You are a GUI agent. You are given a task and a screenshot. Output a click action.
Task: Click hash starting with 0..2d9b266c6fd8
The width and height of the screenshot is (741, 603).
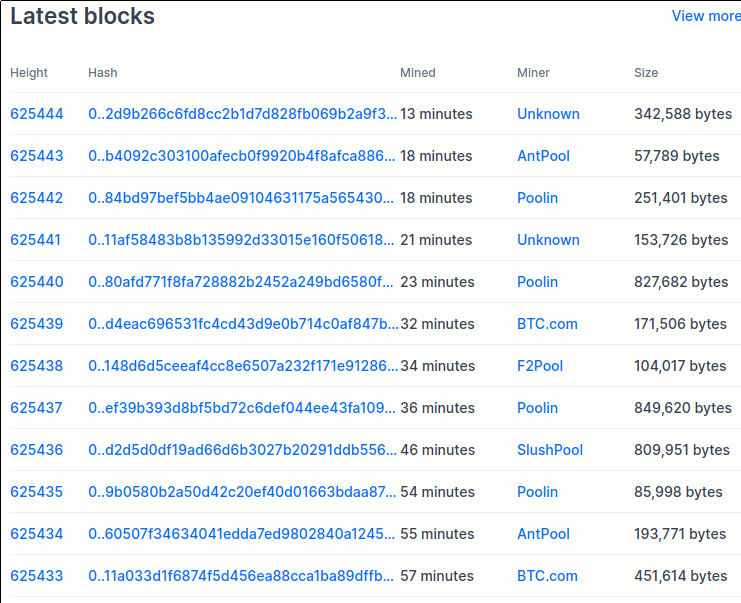point(242,114)
